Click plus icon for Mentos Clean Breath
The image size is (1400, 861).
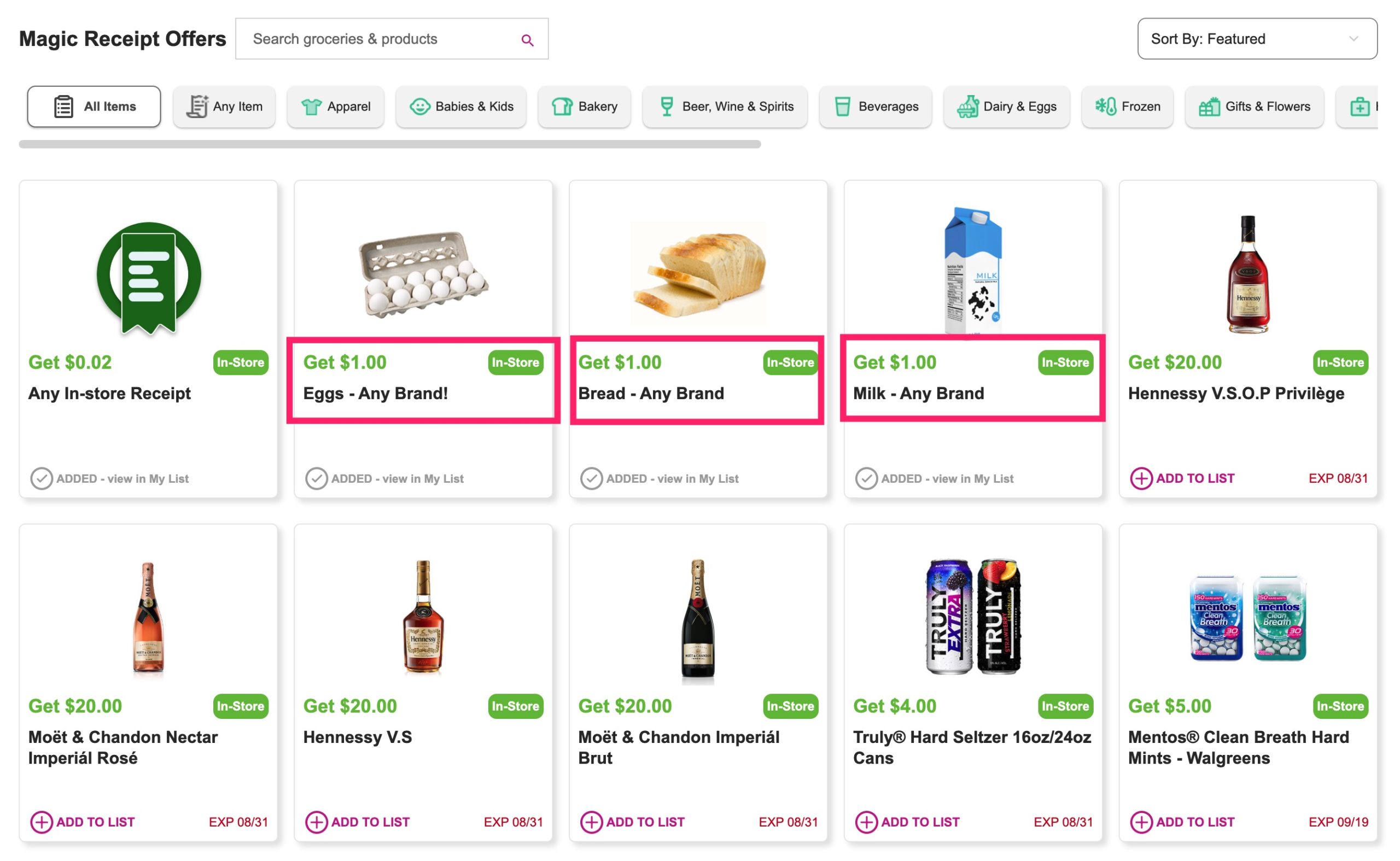(1140, 822)
